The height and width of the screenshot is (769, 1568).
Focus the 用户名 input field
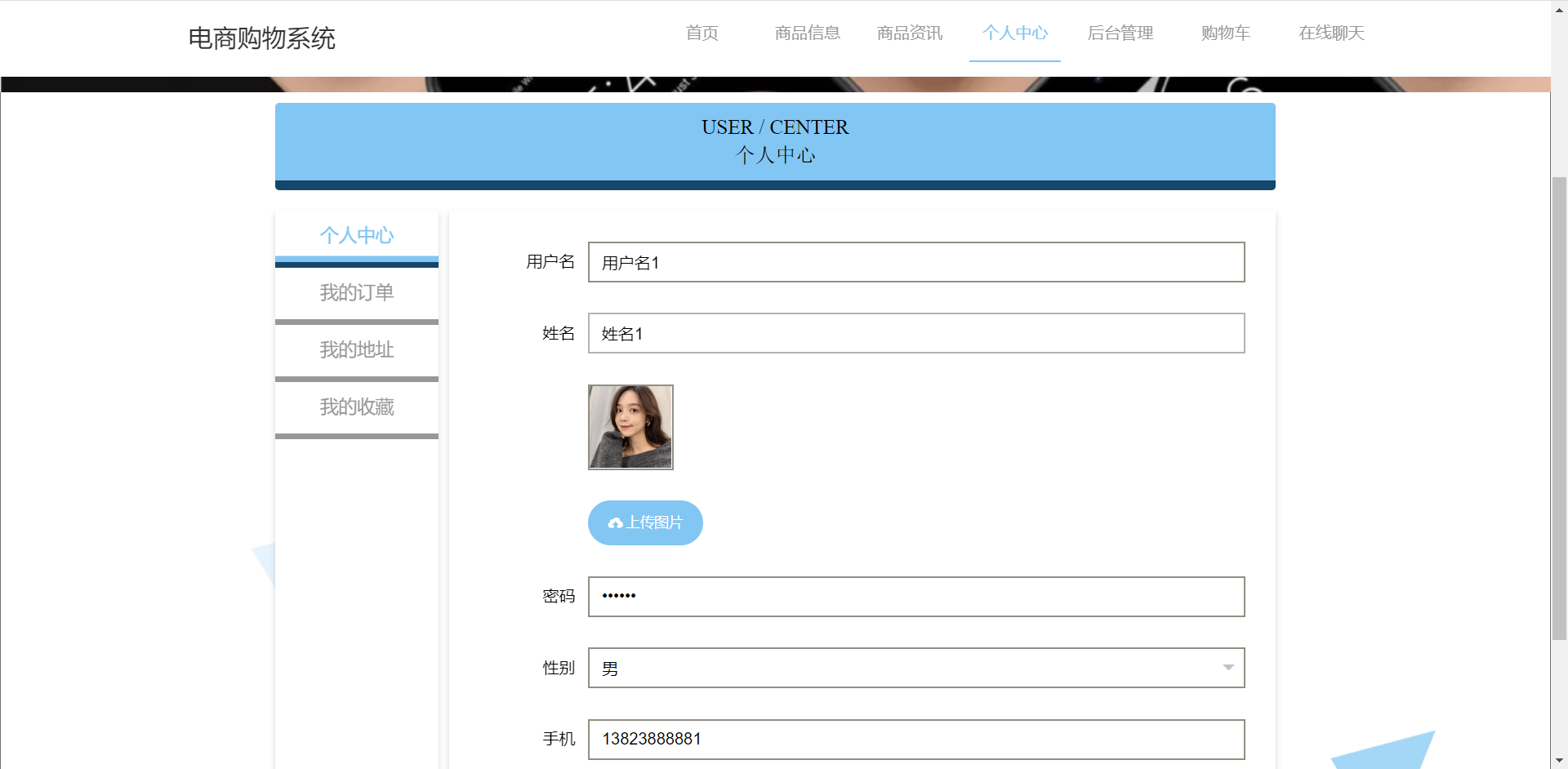coord(915,262)
